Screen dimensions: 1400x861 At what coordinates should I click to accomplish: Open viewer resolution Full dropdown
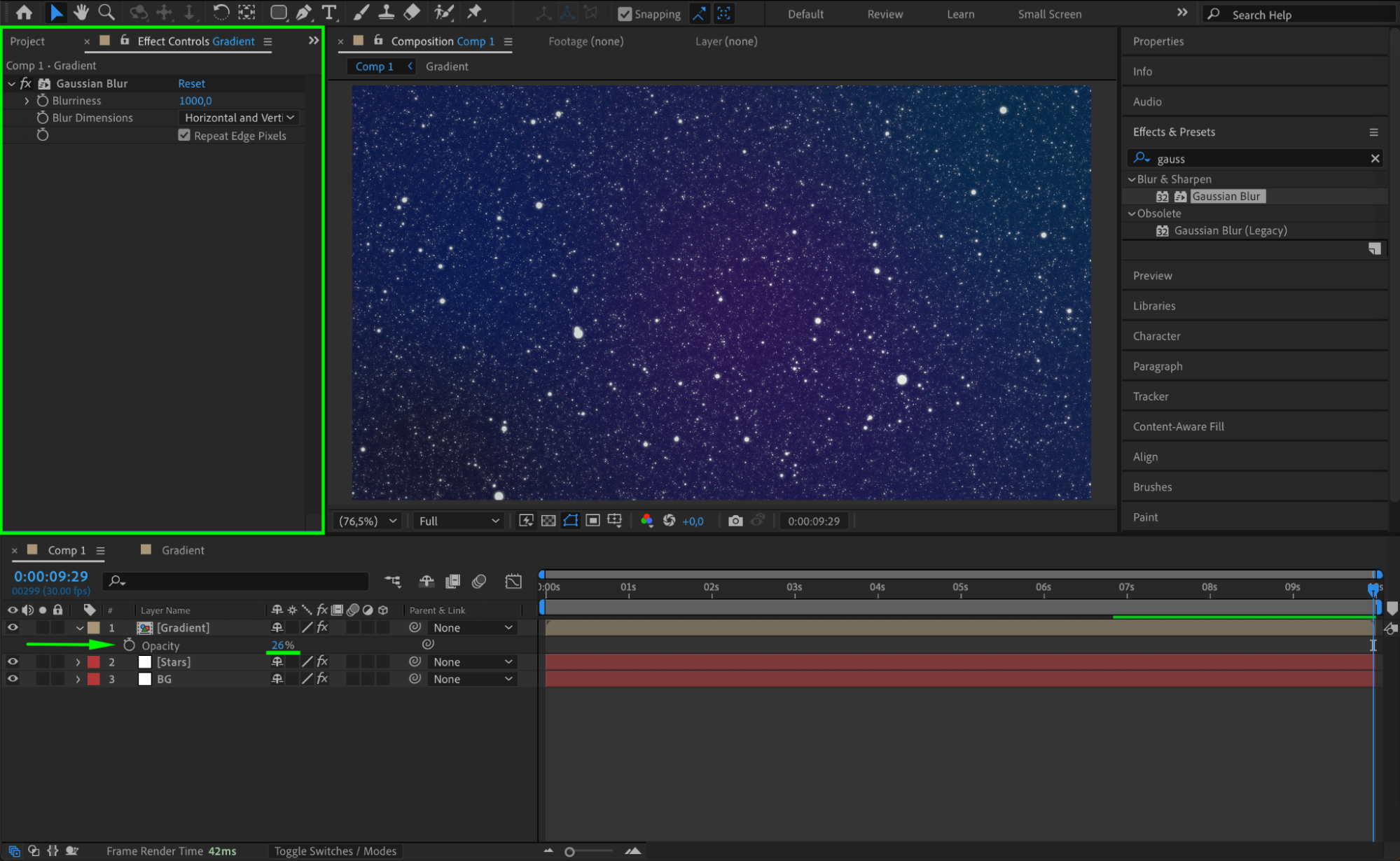tap(459, 521)
